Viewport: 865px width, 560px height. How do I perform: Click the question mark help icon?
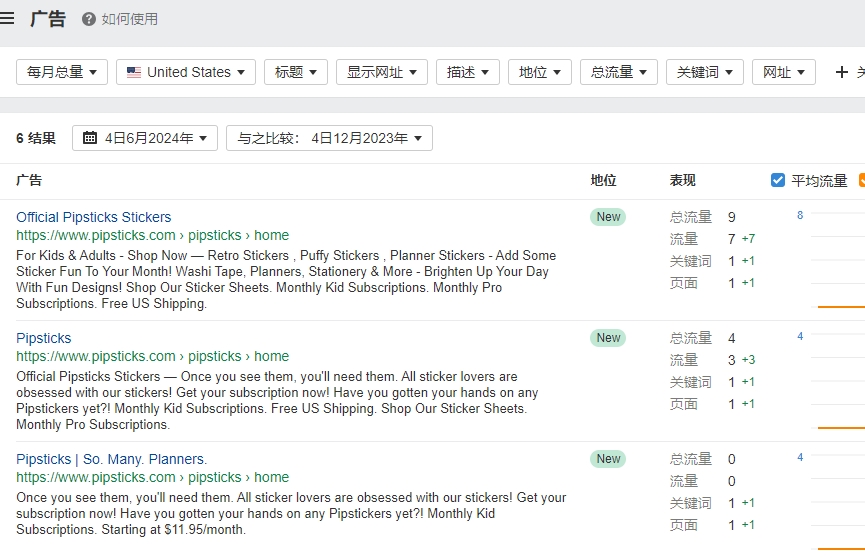[88, 19]
